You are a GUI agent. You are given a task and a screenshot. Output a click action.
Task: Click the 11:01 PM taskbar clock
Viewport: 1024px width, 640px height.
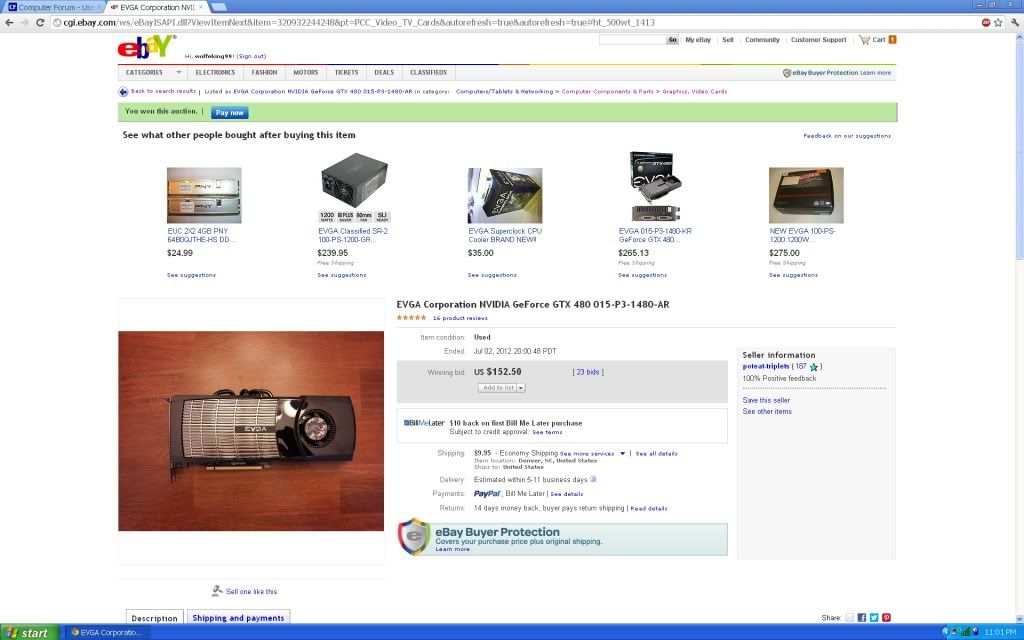point(1000,632)
